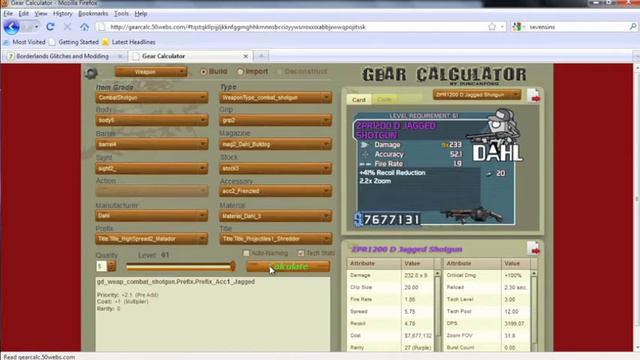Expand the Title Shredder dropdown
Viewport: 640px width, 360px height.
click(276, 239)
